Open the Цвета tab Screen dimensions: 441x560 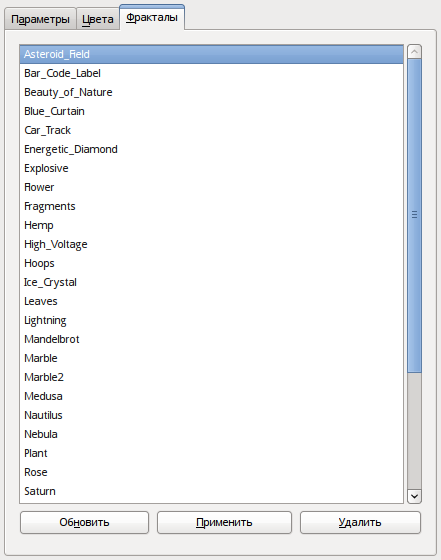point(98,19)
